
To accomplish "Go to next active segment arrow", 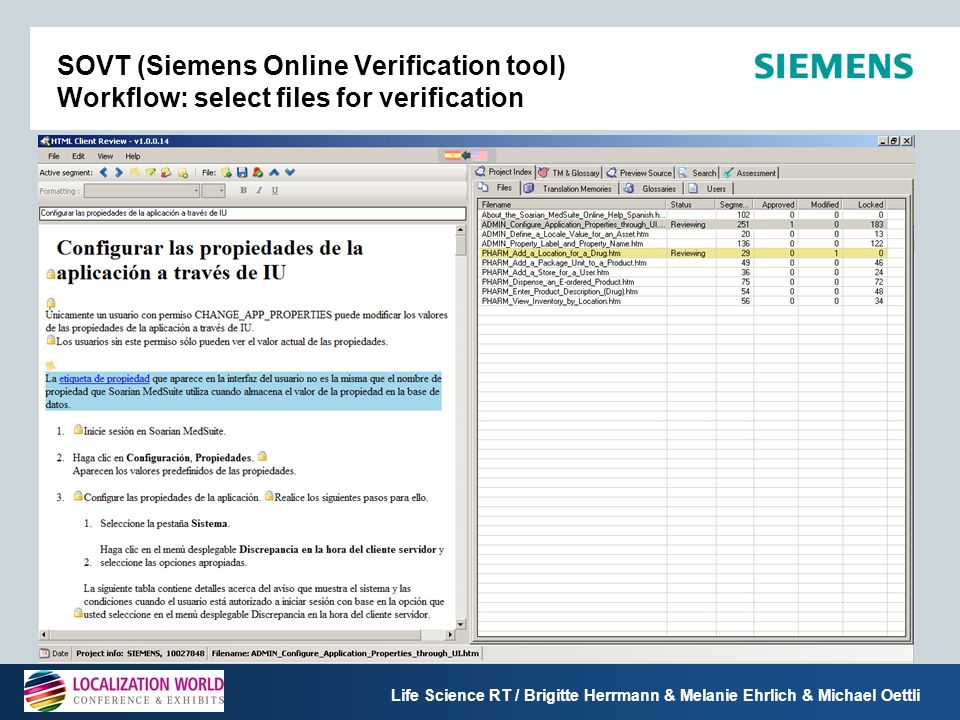I will click(119, 173).
